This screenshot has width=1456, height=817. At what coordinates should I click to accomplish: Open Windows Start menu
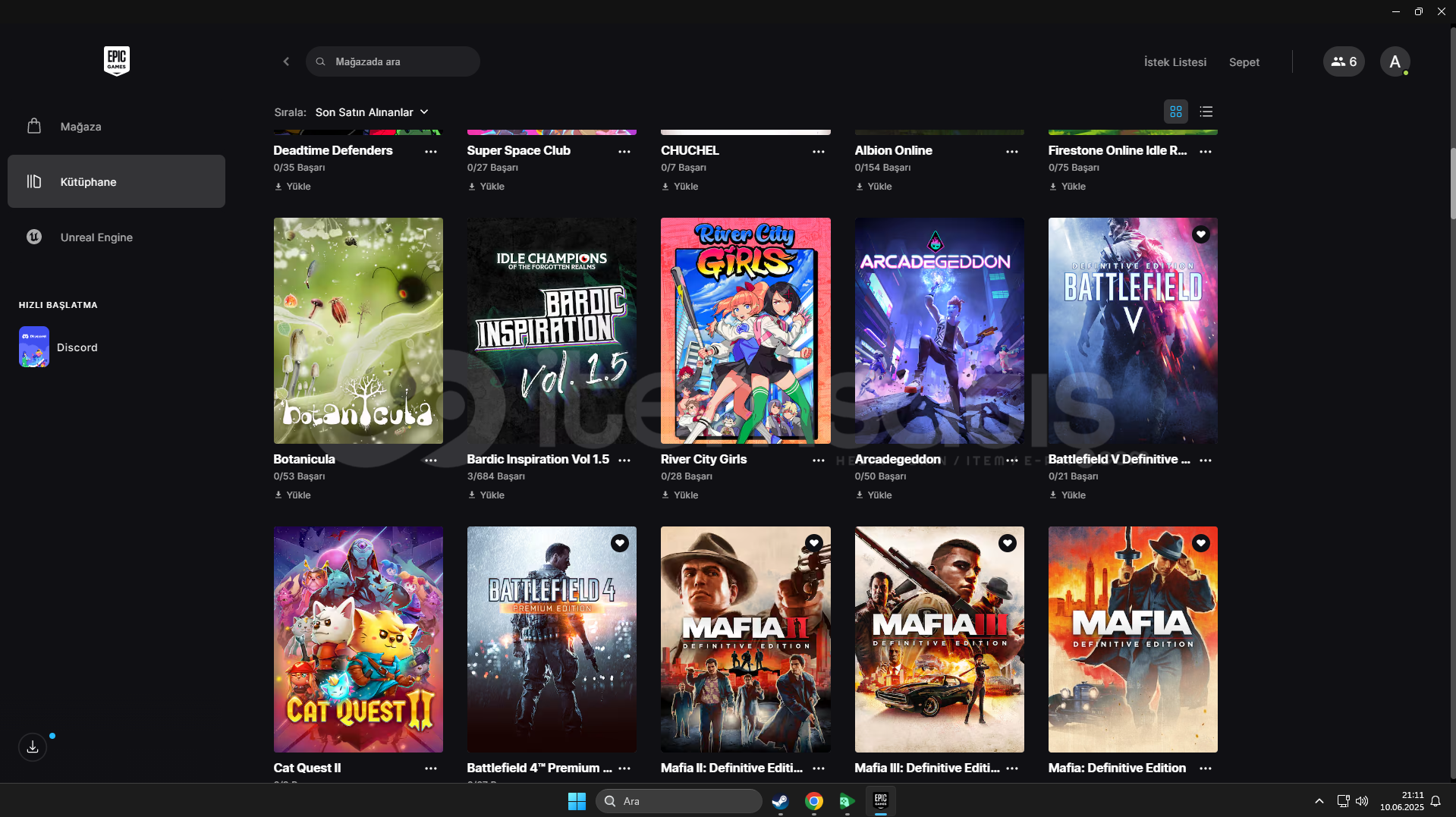(x=577, y=801)
